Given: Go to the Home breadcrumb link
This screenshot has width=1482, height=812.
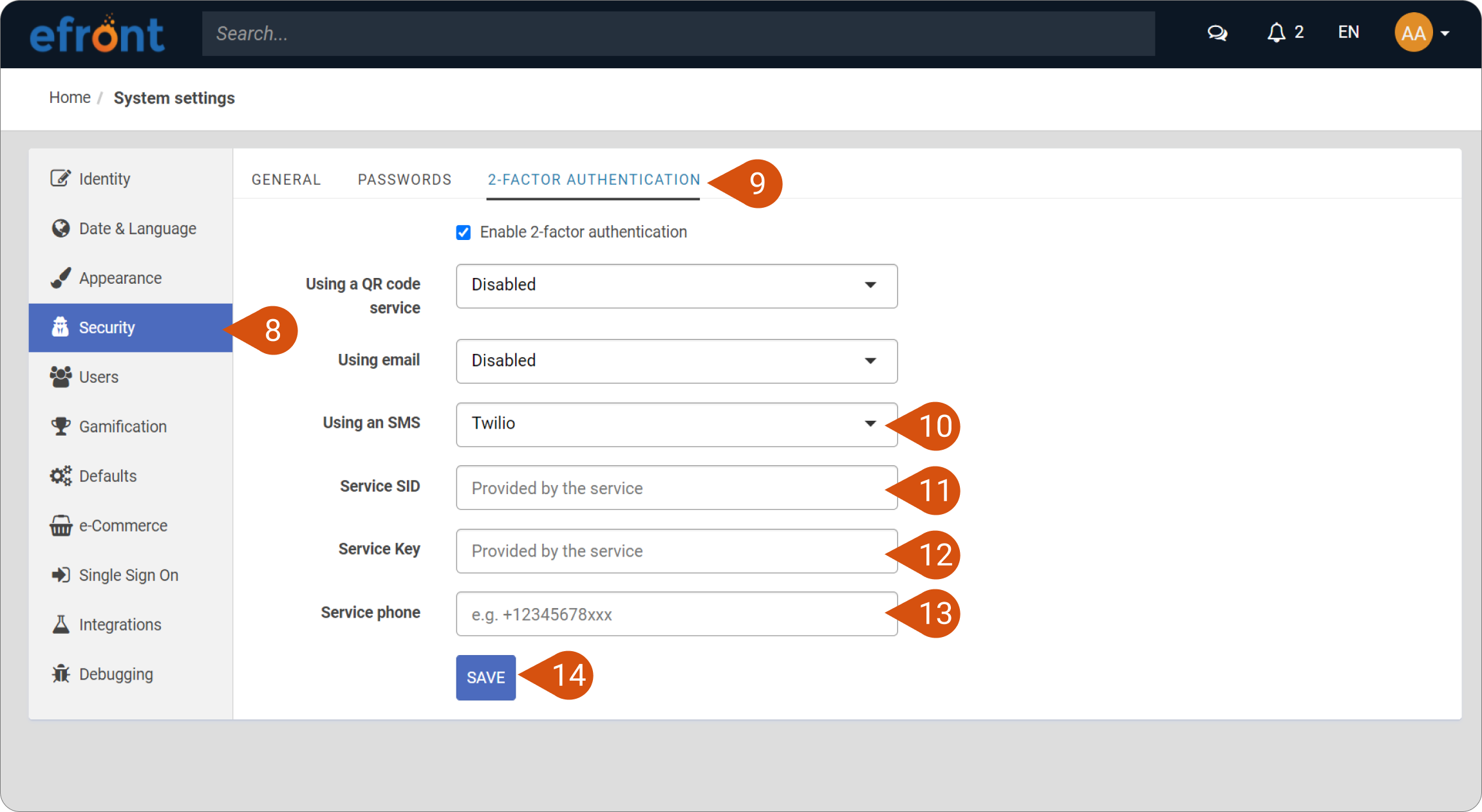Looking at the screenshot, I should point(70,98).
